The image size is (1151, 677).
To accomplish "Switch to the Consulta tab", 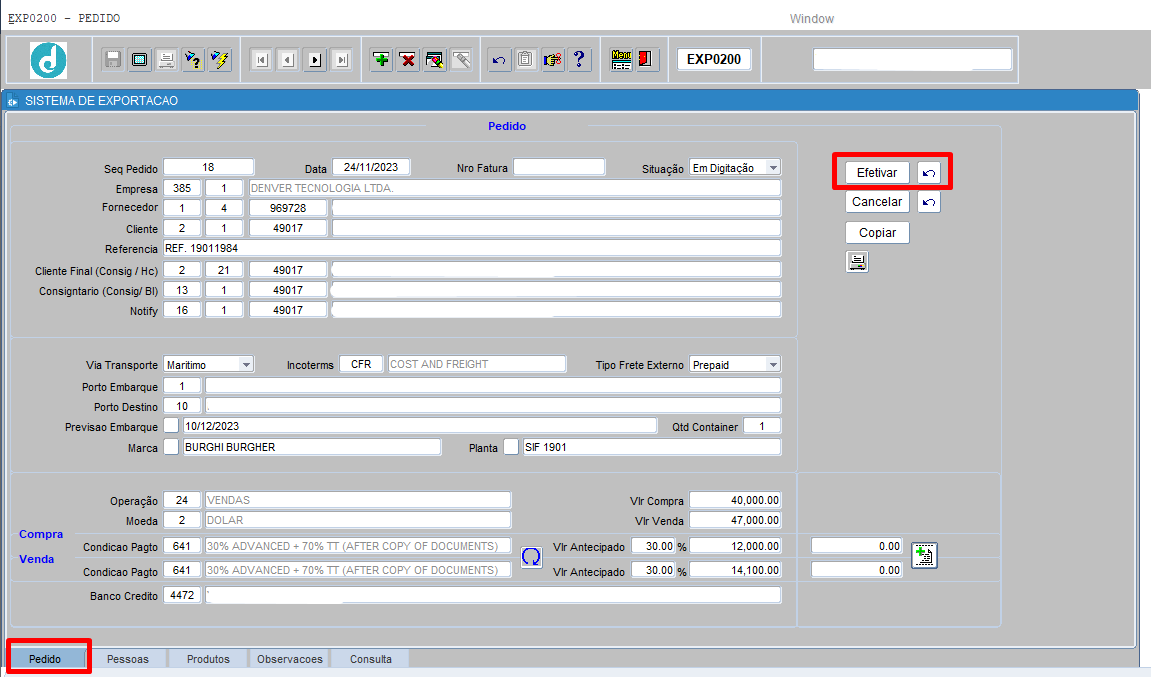I will pos(371,659).
